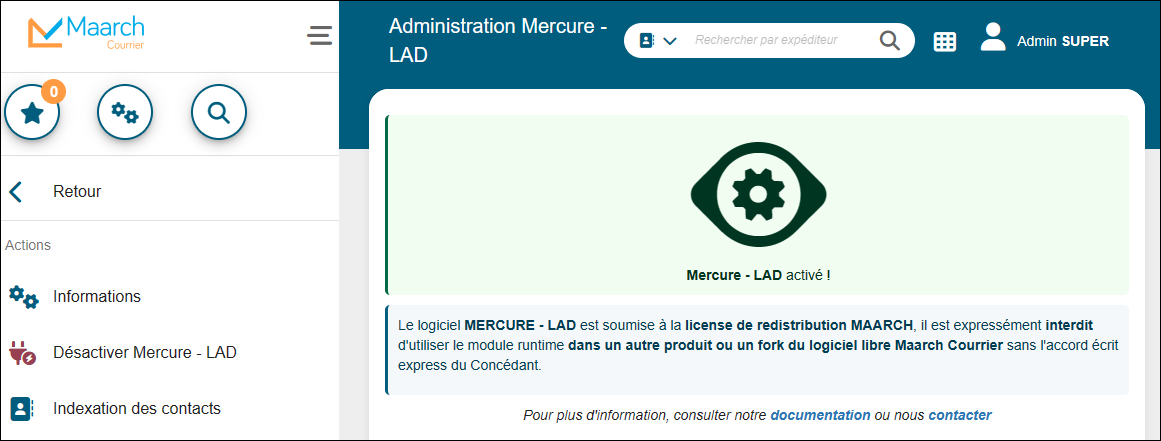Open the search magnifier shortcut
1161x441 pixels.
(x=218, y=113)
